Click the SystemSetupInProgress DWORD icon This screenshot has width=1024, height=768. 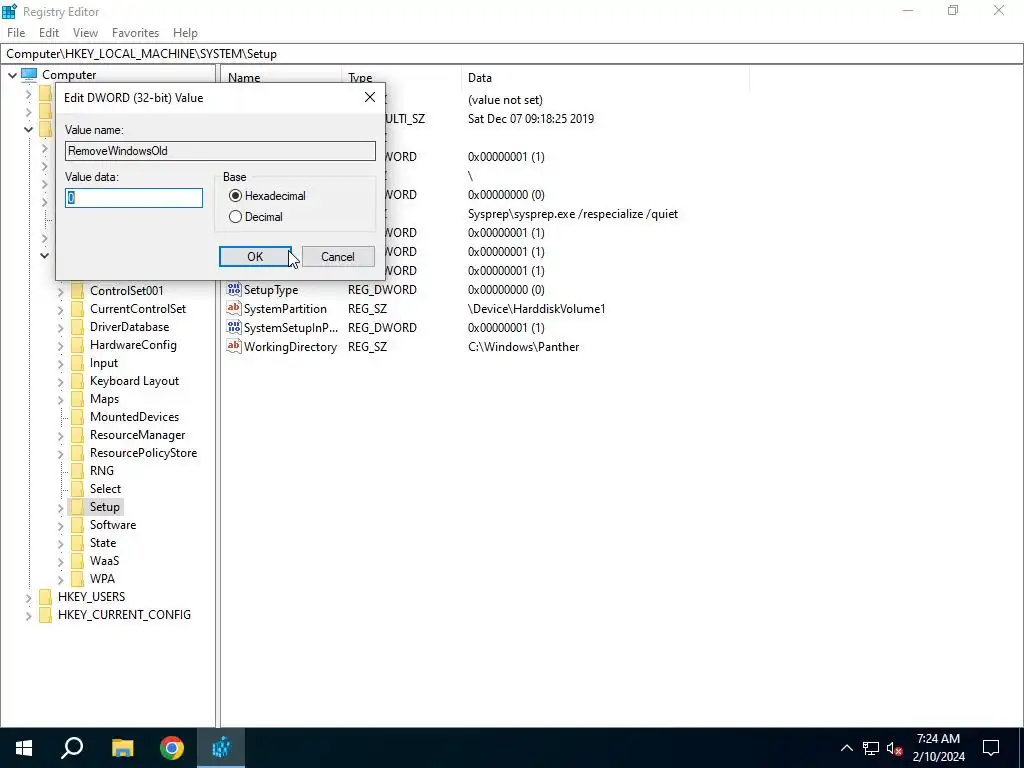(234, 327)
